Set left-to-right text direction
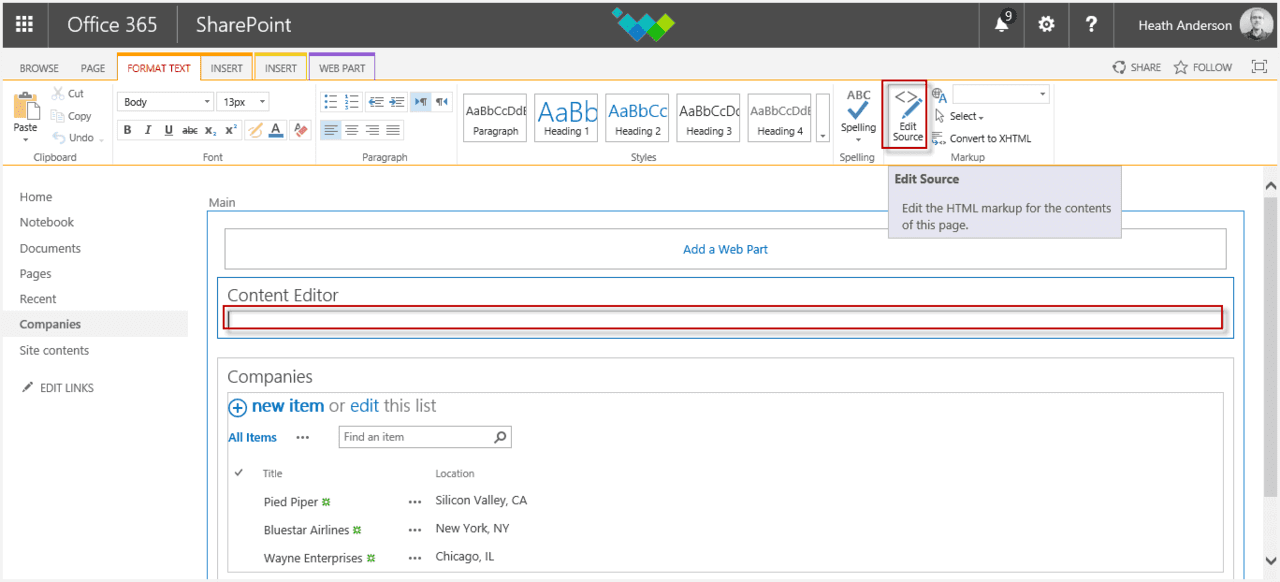Viewport: 1280px width, 582px height. coord(421,101)
